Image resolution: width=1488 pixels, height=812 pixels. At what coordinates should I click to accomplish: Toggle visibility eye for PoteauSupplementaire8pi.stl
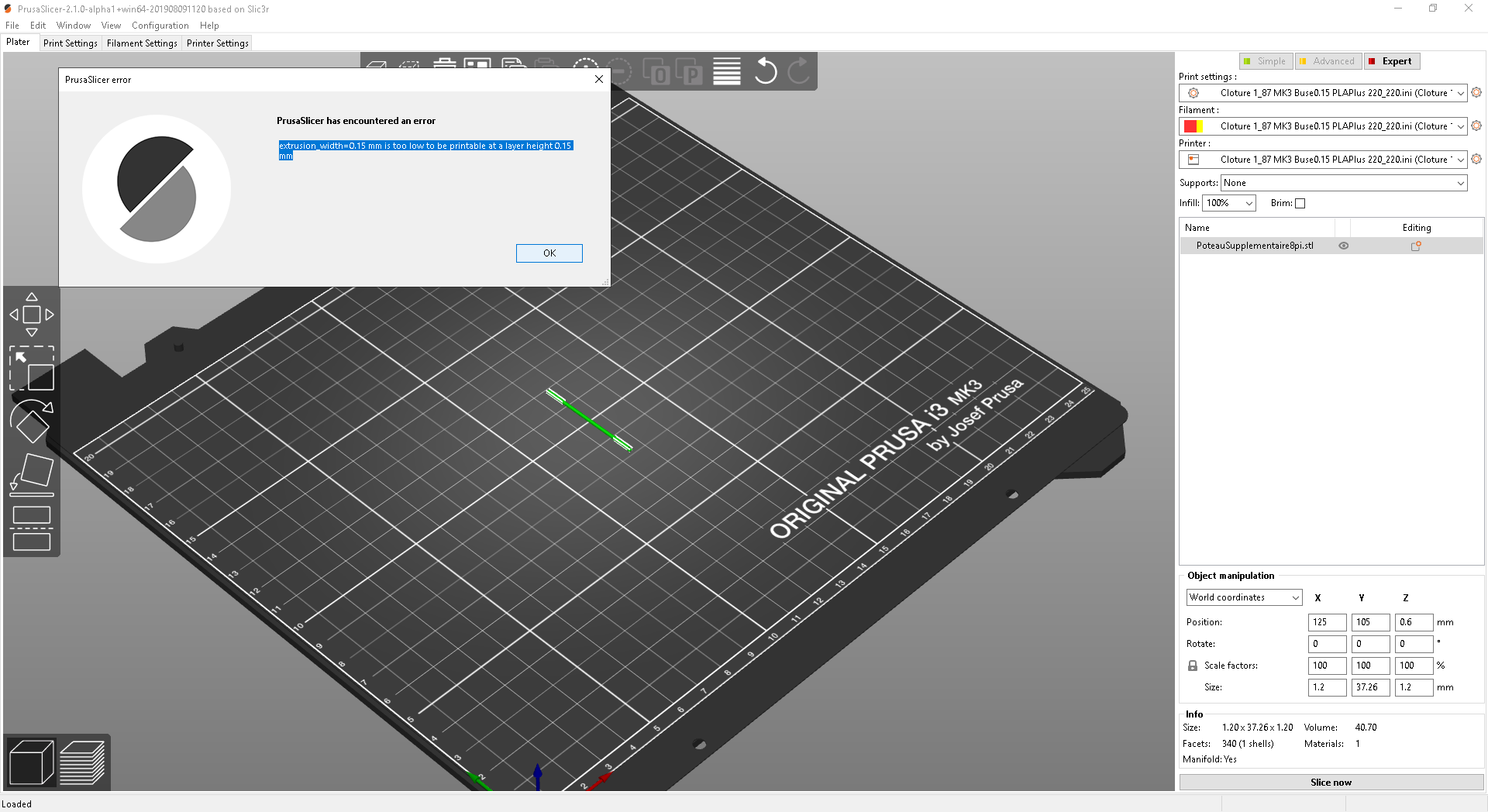point(1344,246)
